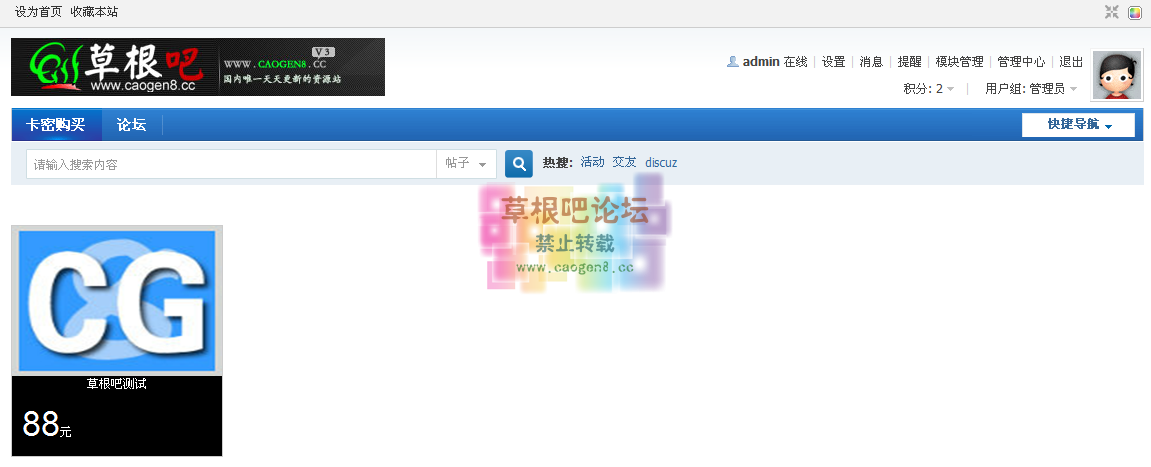Click the 收藏本站 link
This screenshot has height=467, width=1151.
coord(94,12)
